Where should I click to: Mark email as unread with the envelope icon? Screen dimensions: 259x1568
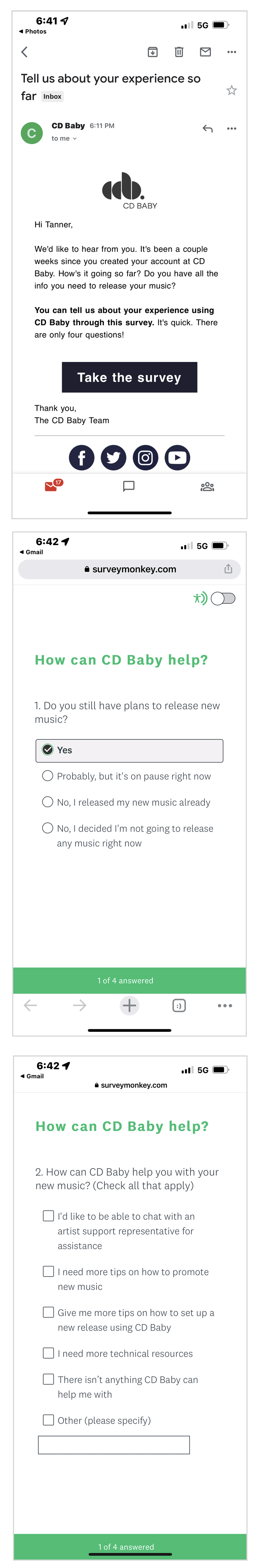pyautogui.click(x=205, y=52)
